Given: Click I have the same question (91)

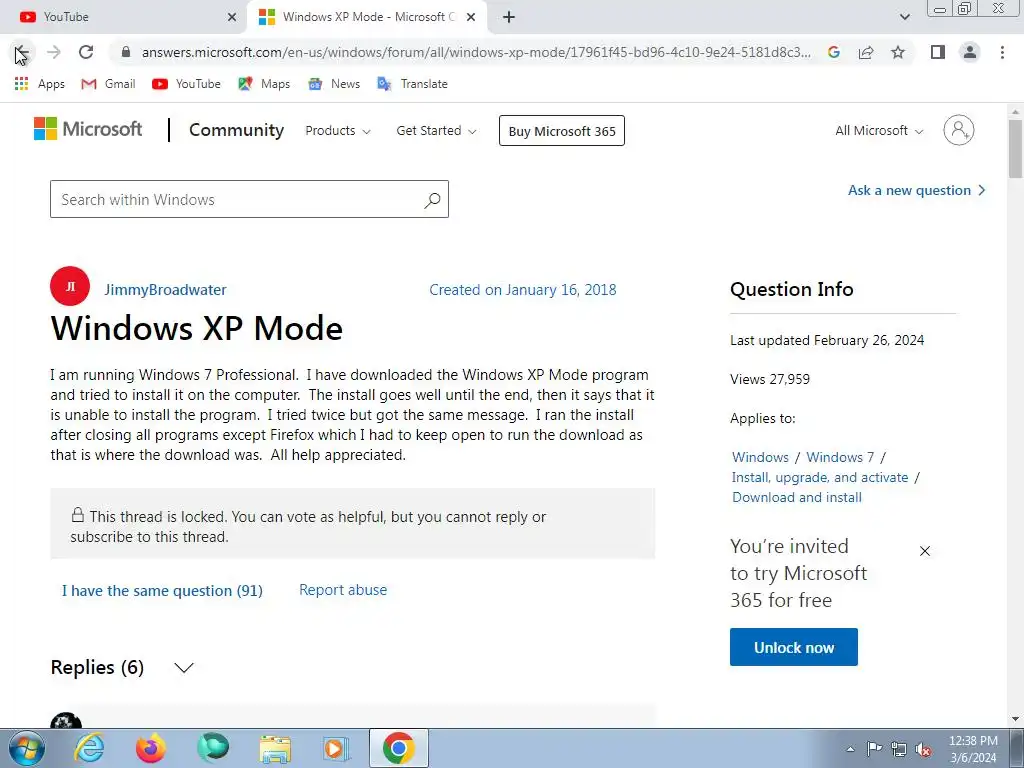Looking at the screenshot, I should tap(162, 590).
